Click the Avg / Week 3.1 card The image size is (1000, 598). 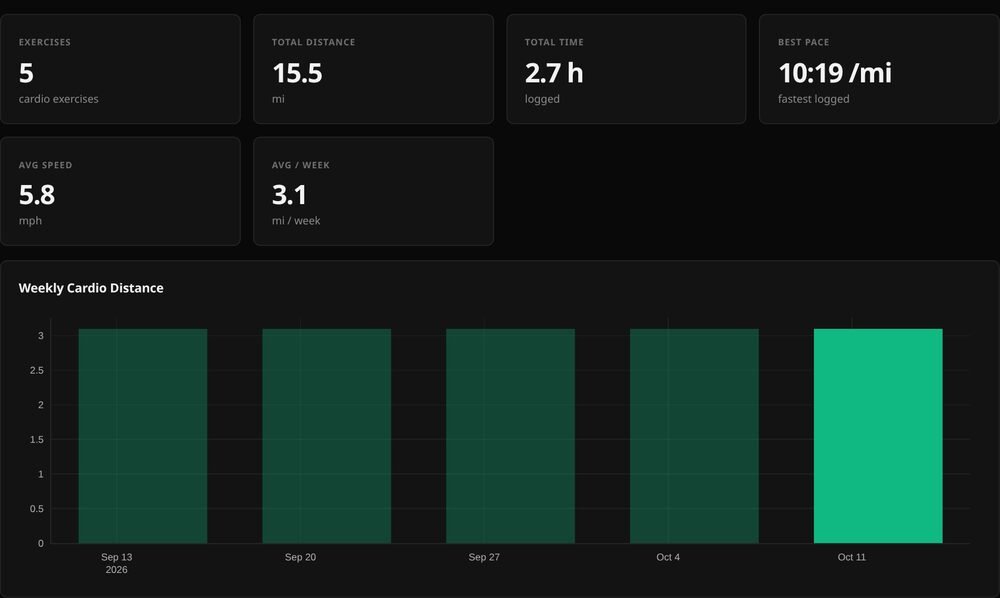click(x=373, y=191)
